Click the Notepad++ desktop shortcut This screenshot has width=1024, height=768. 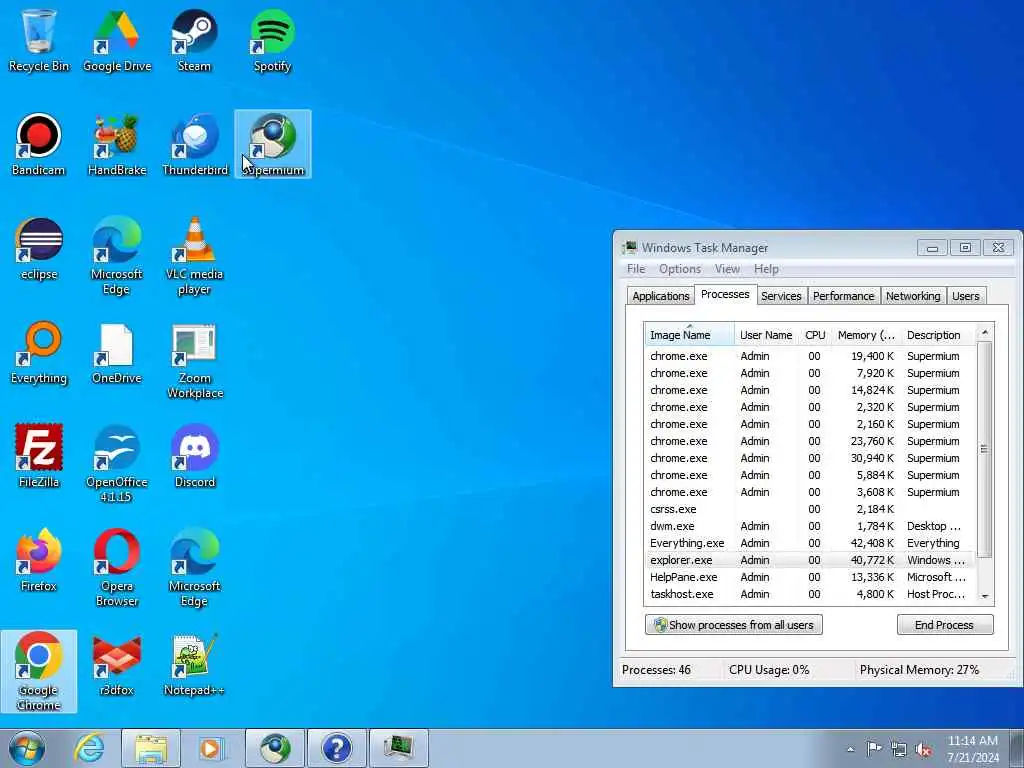point(195,664)
